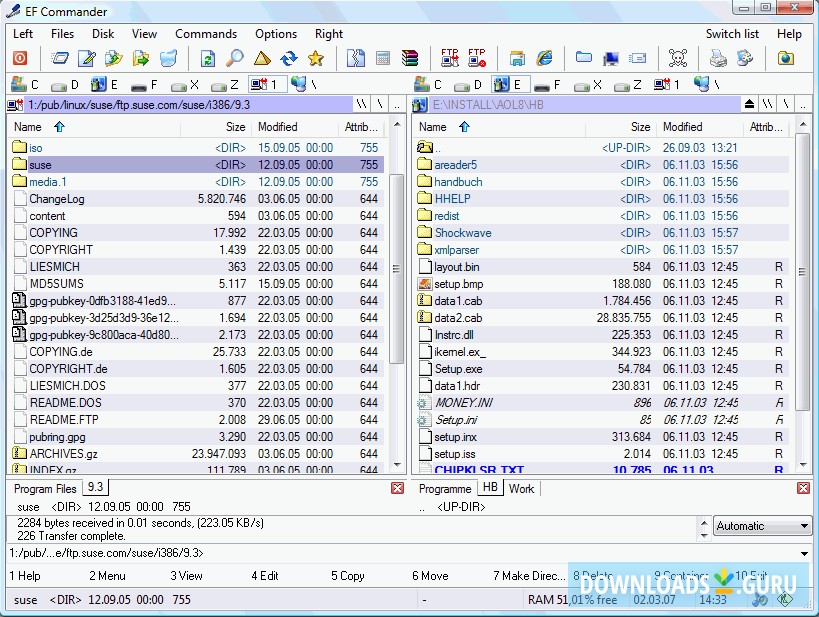Screen dimensions: 819x617
Task: Click the Internet Explorer browser icon
Action: pyautogui.click(x=545, y=59)
